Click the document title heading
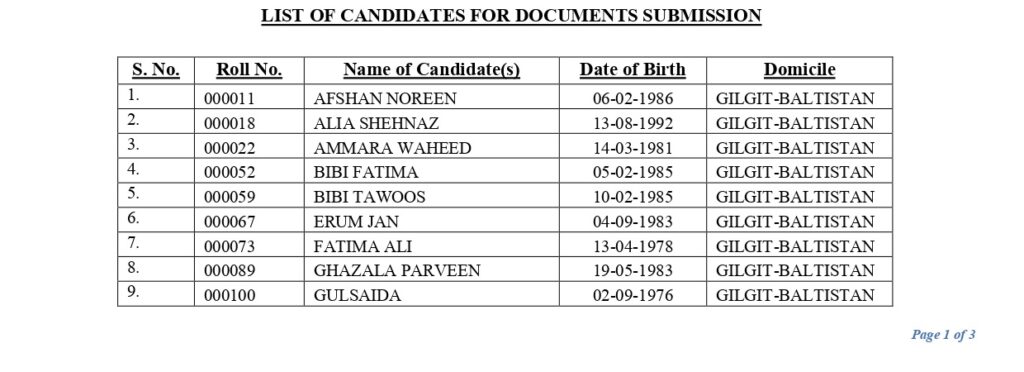Image resolution: width=1024 pixels, height=372 pixels. 511,15
